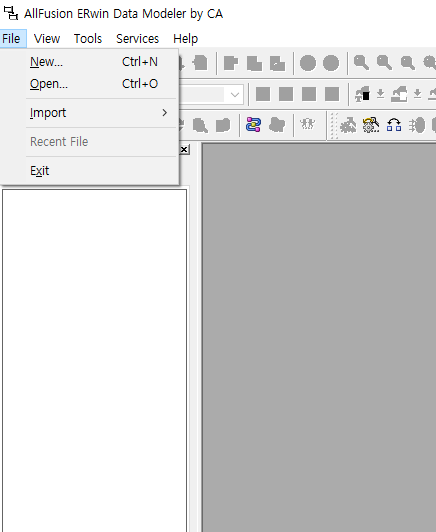Image resolution: width=436 pixels, height=532 pixels.
Task: Click the blue squares with curved arrow icon
Action: (x=394, y=125)
